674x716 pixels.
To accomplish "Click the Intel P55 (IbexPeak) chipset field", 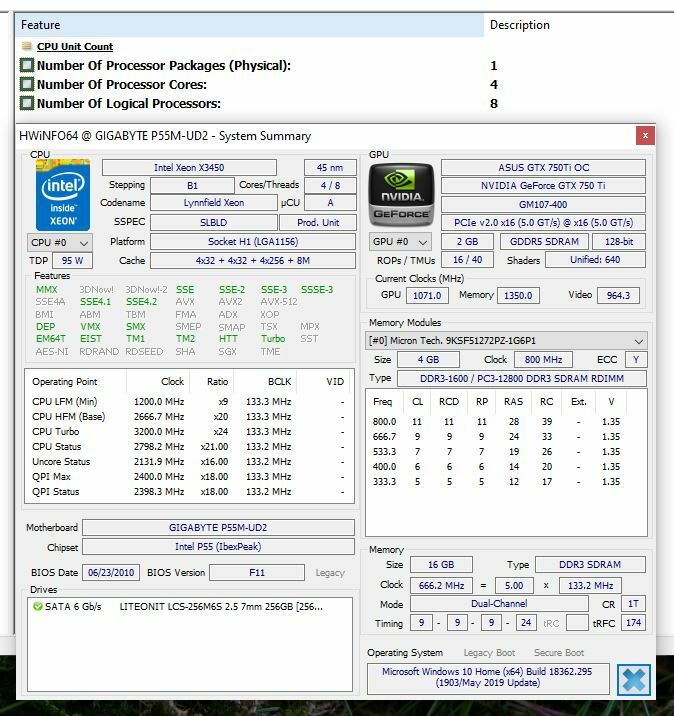I will point(218,547).
